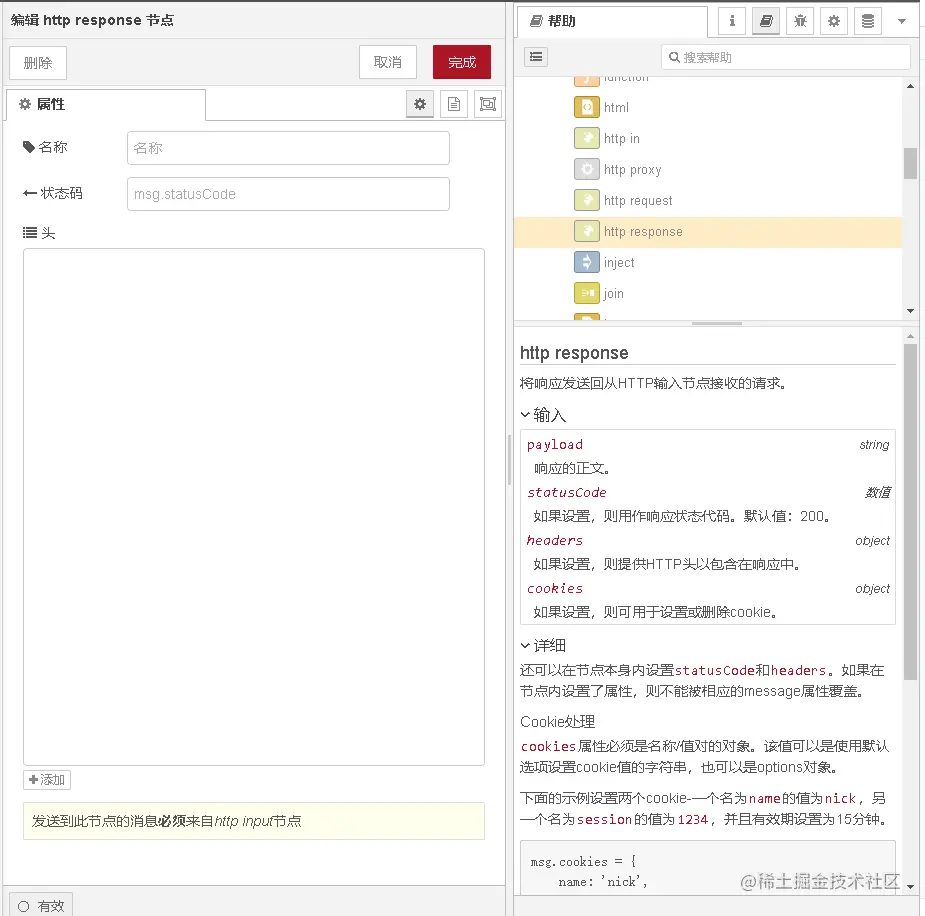Image resolution: width=925 pixels, height=916 pixels.
Task: Click the splitter handle between help panes
Action: coord(717,324)
